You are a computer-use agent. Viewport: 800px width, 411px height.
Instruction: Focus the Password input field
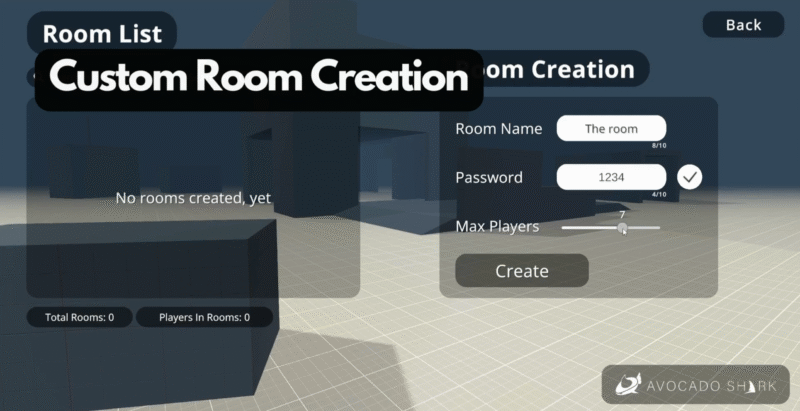point(611,177)
